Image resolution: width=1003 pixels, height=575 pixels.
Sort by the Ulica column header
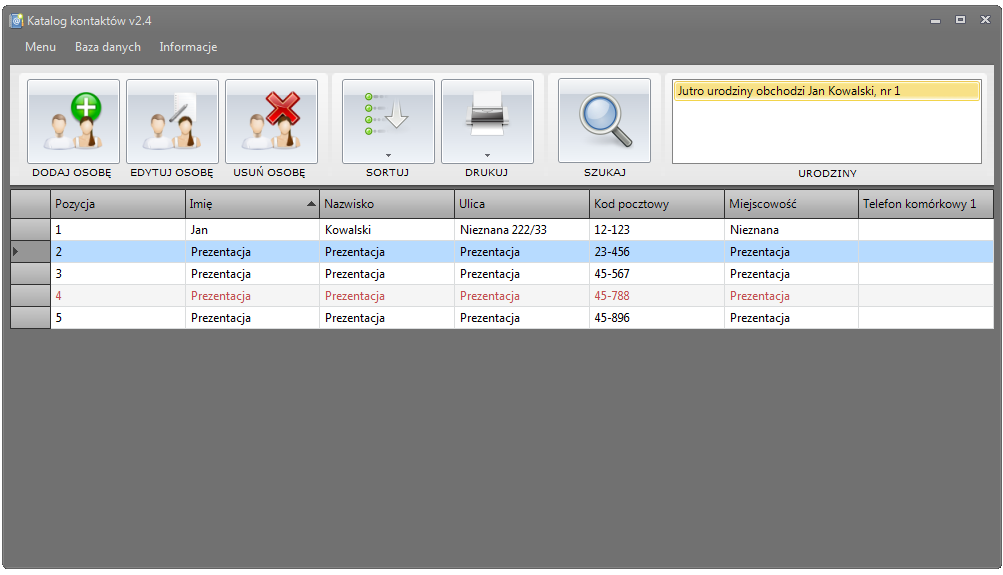point(522,204)
